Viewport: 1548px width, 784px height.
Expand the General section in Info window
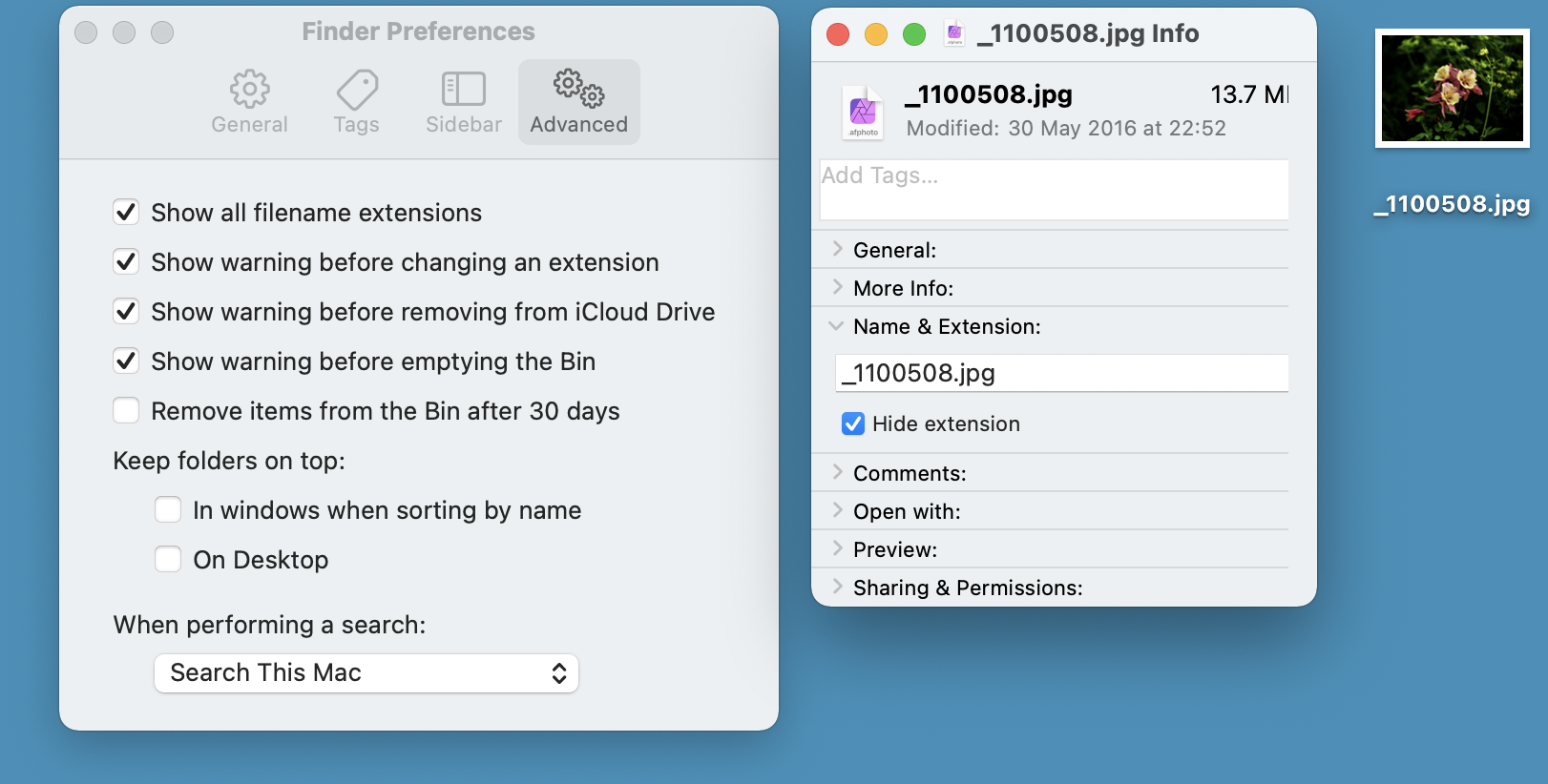837,249
